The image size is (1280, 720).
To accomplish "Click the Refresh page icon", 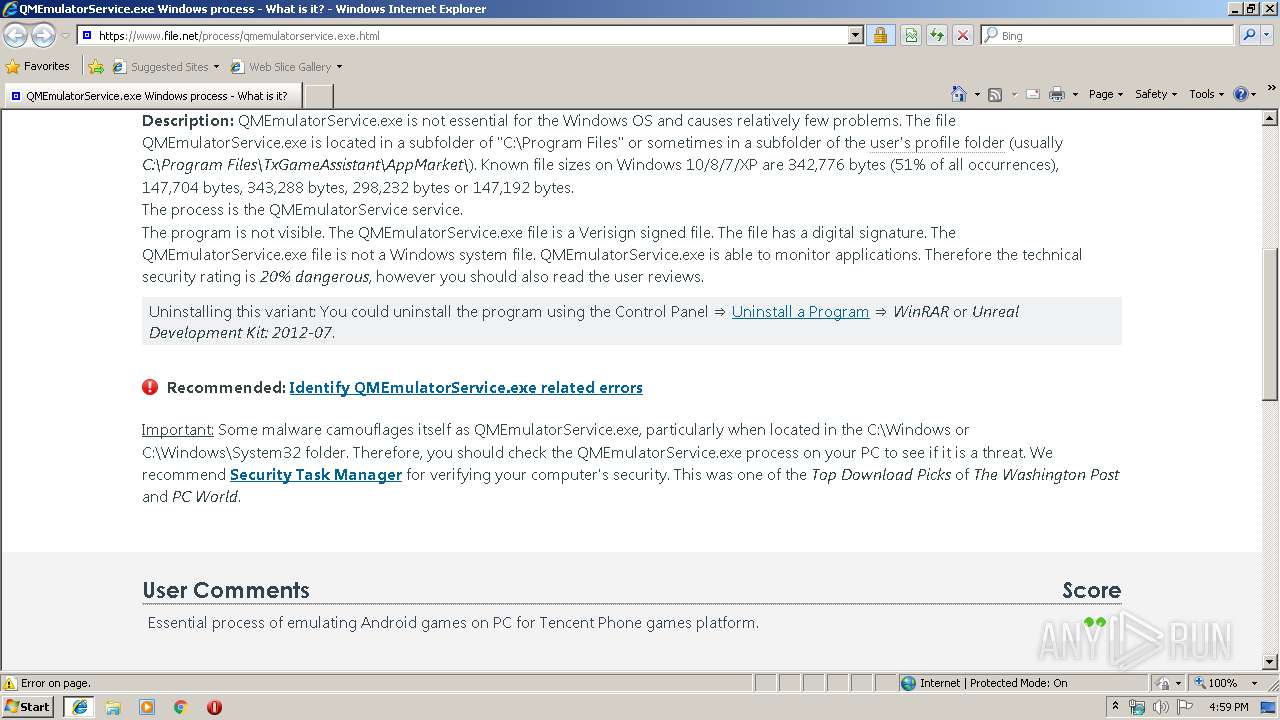I will coord(937,35).
